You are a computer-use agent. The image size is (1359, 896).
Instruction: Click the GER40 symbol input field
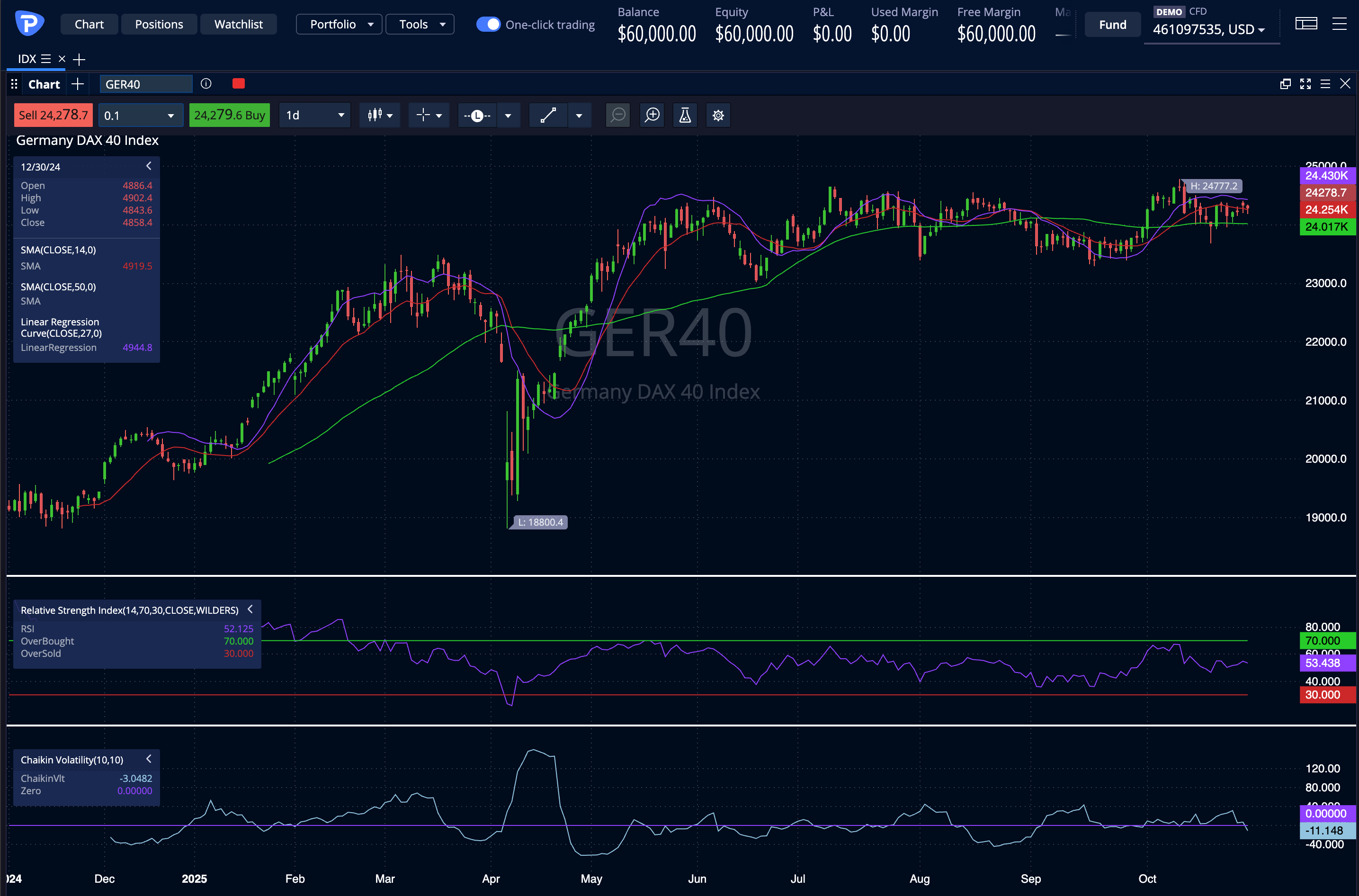tap(146, 85)
